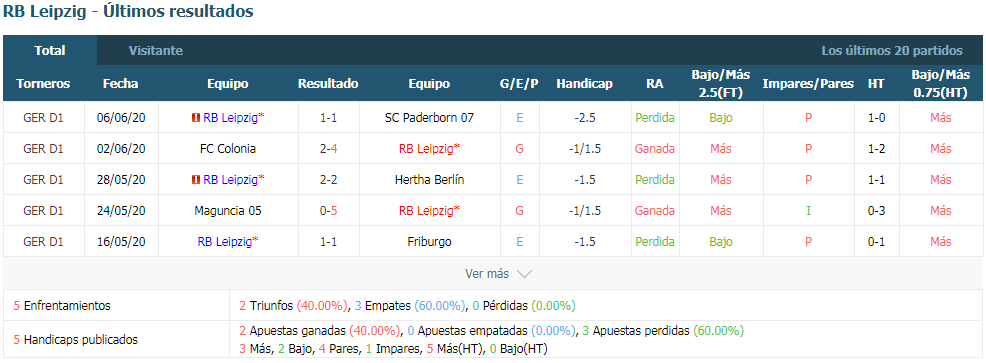
Task: Click the 2-4 result versus FC Colonia
Action: tap(328, 149)
